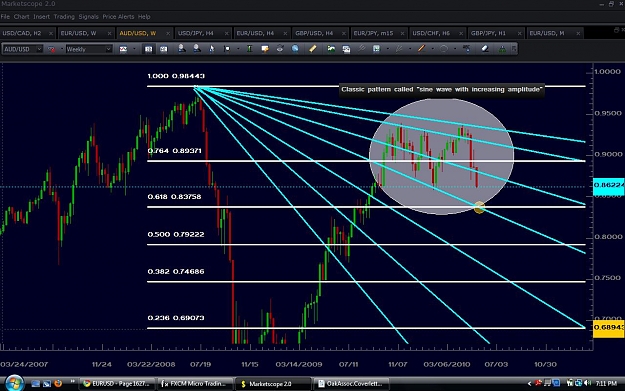Screen dimensions: 625x391
Task: Click the gray lines tool icon
Action: pos(362,49)
